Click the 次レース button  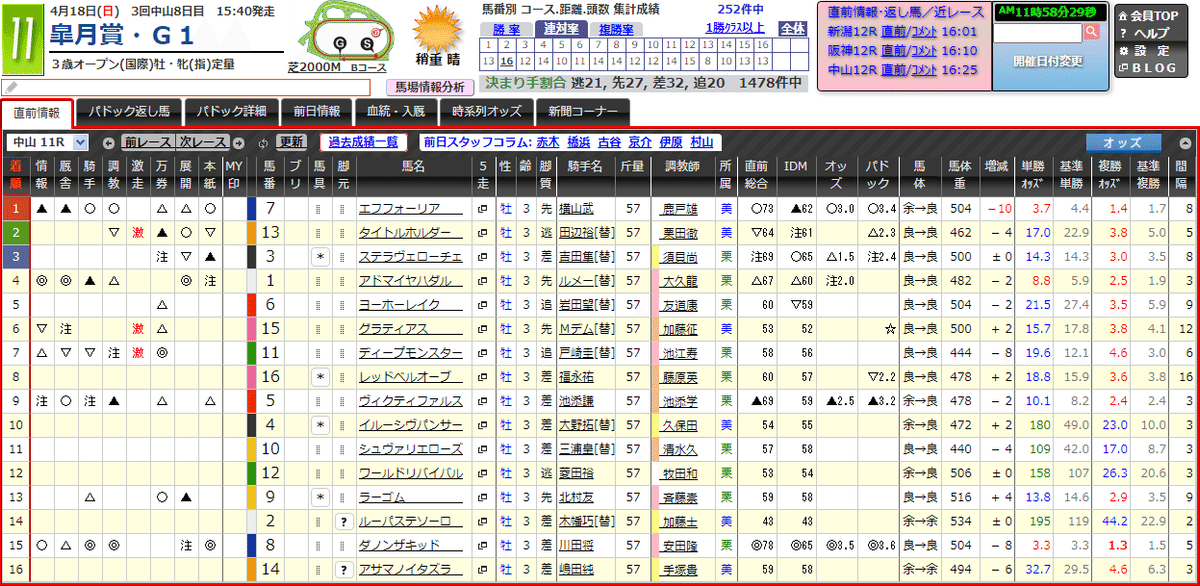pyautogui.click(x=203, y=142)
